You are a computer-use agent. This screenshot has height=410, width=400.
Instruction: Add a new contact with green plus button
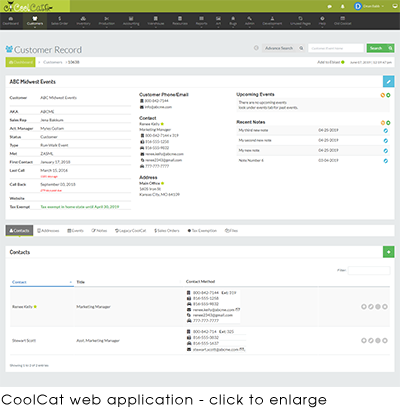(388, 252)
